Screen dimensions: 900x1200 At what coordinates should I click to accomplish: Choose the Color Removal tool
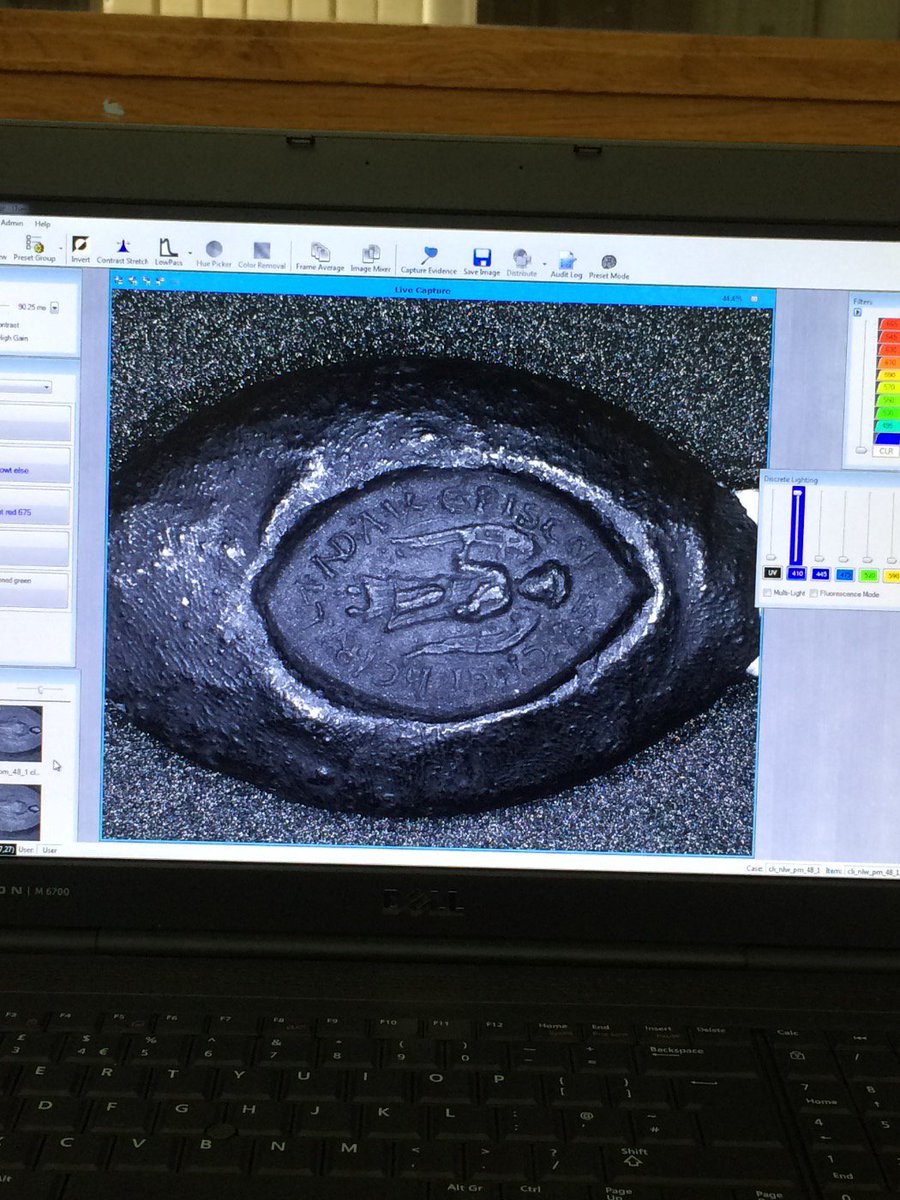coord(262,255)
